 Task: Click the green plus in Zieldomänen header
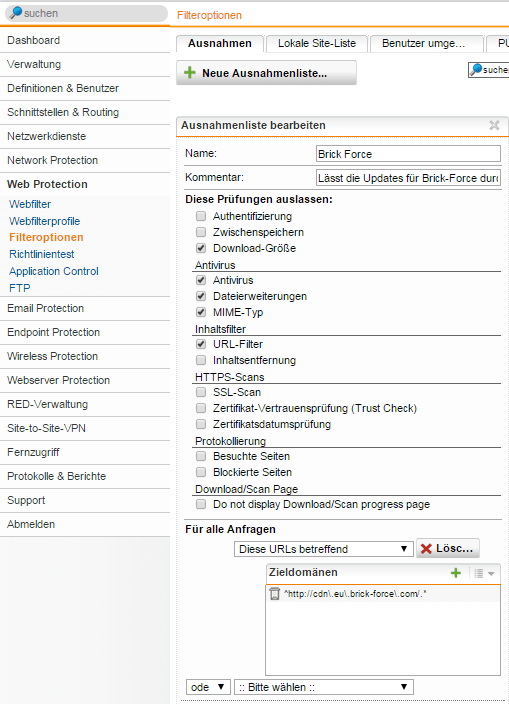tap(456, 573)
